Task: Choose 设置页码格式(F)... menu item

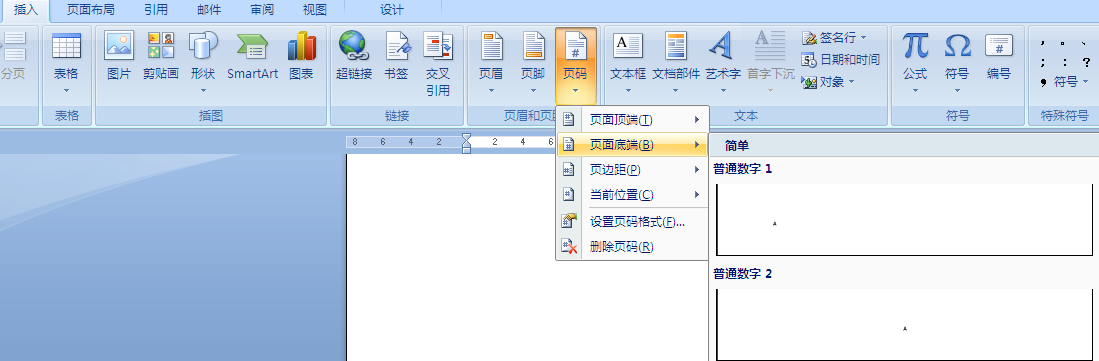Action: [x=632, y=222]
